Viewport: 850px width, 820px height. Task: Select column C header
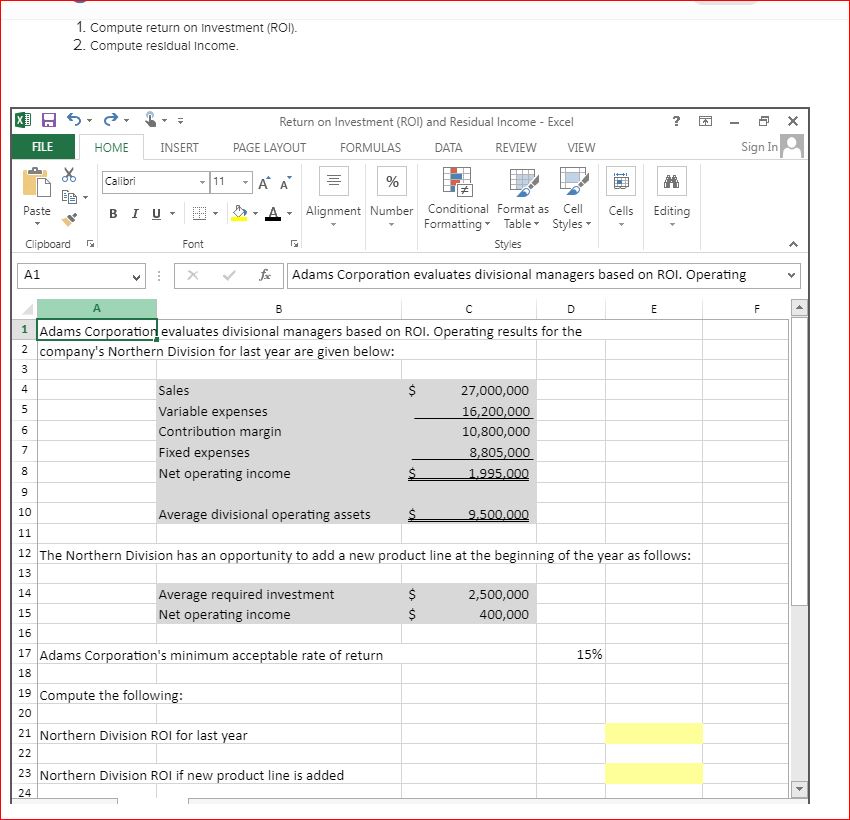coord(469,309)
